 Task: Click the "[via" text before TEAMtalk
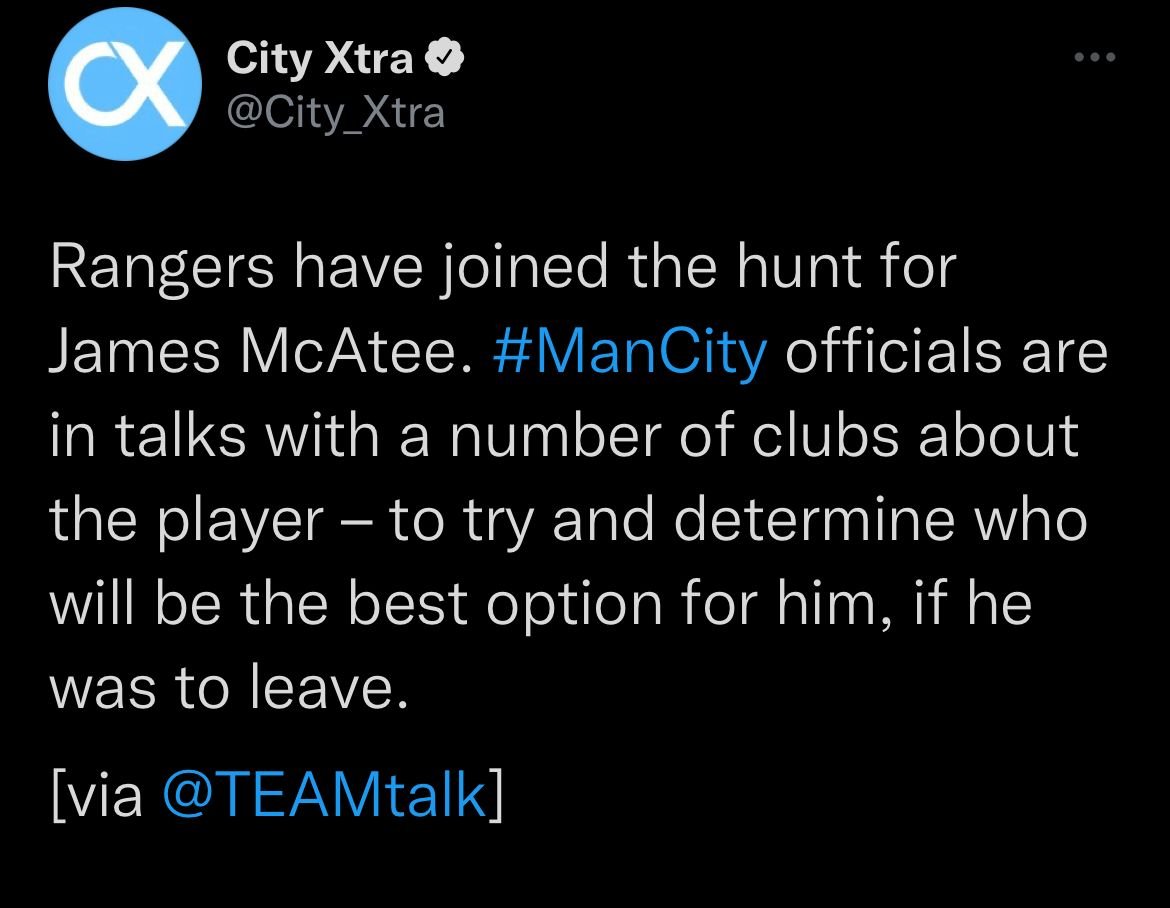(97, 797)
